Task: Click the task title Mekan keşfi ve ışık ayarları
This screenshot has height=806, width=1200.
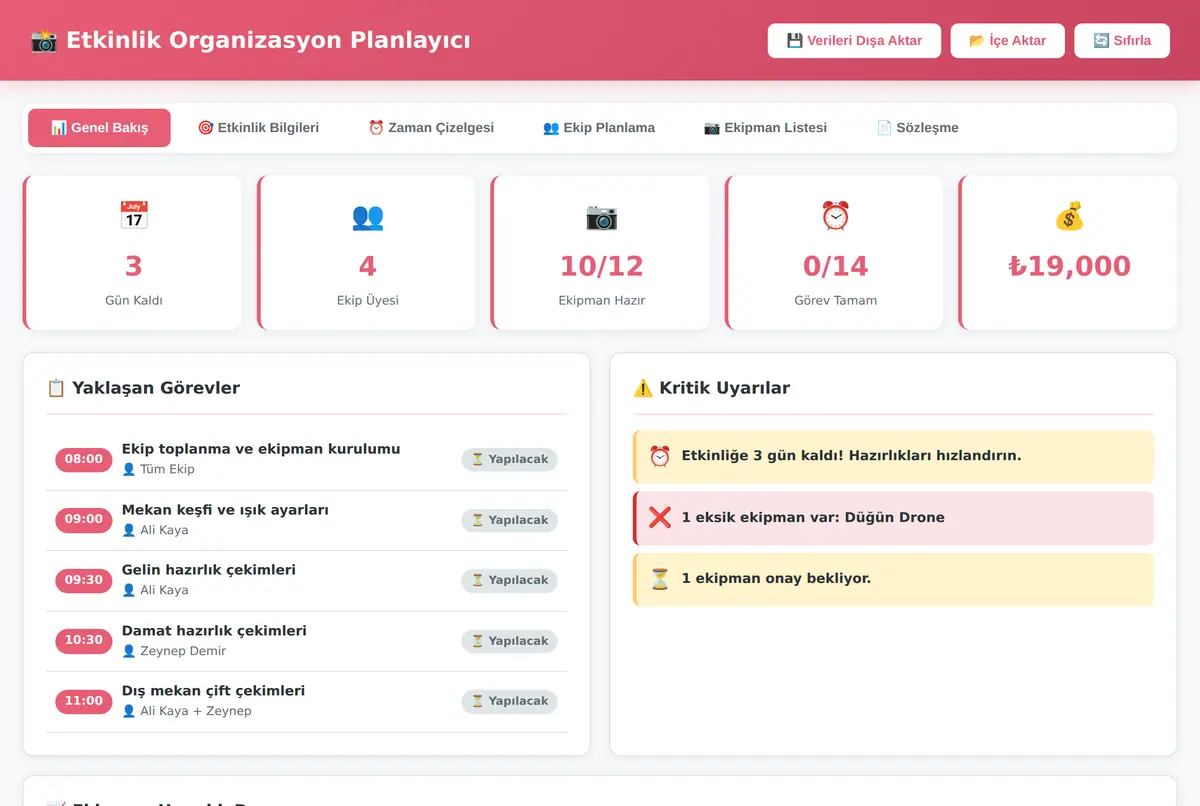Action: [x=225, y=510]
